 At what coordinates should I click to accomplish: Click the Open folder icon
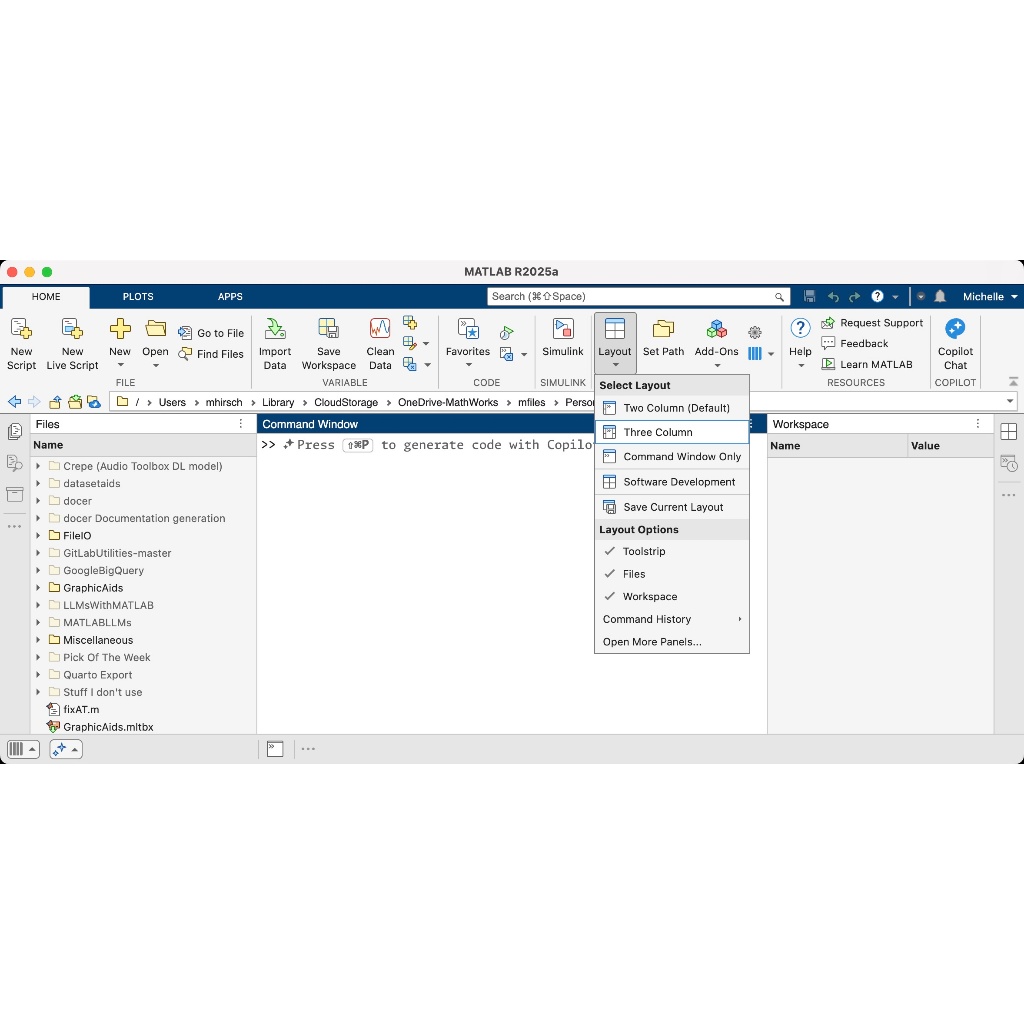coord(155,328)
